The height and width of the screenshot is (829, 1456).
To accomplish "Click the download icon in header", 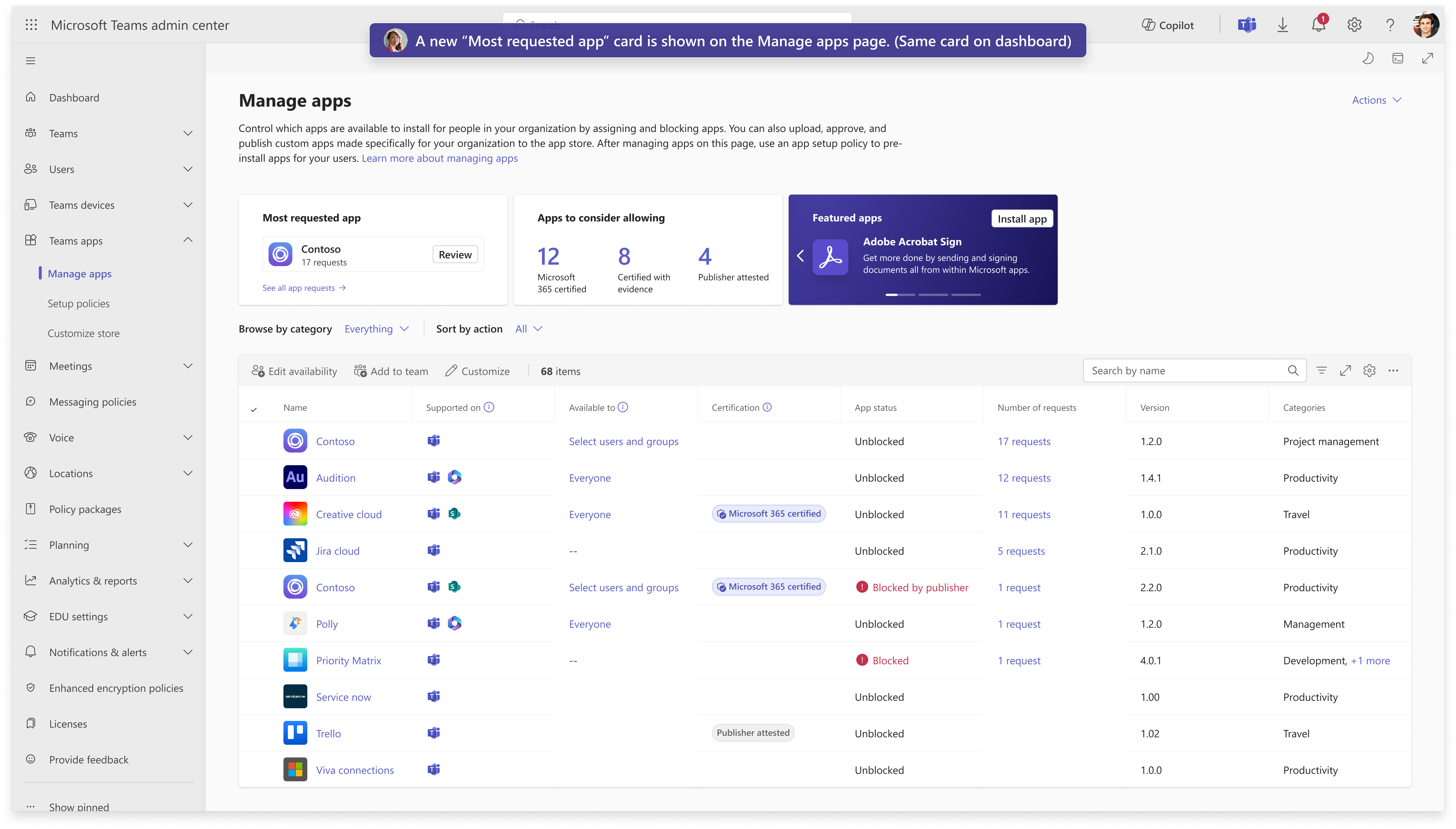I will [x=1282, y=25].
